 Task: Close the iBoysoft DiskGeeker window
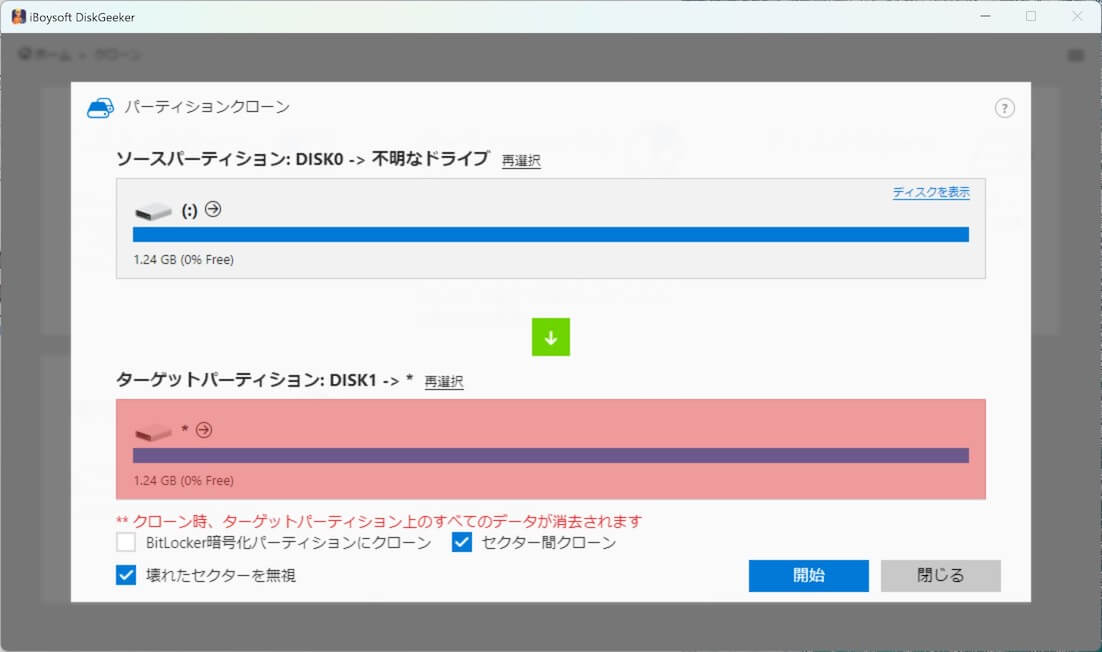pos(1077,16)
